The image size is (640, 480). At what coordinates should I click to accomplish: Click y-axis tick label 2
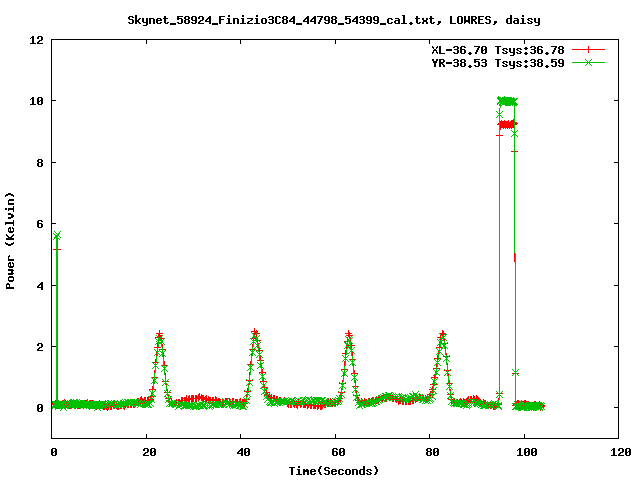[40, 347]
